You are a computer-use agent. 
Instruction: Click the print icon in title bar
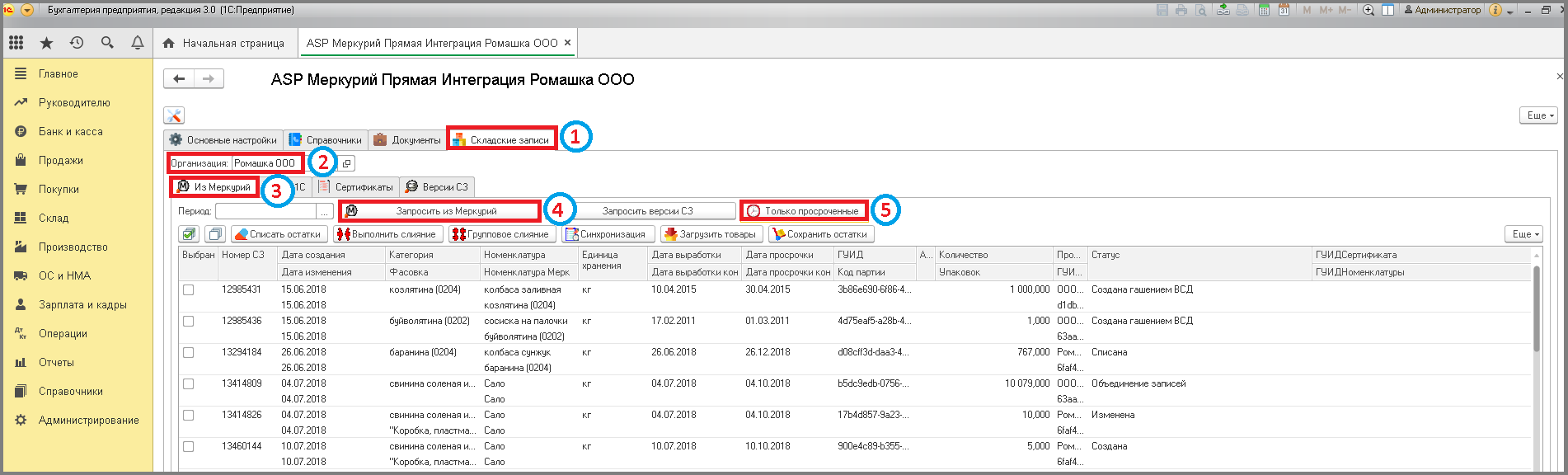tap(1181, 10)
